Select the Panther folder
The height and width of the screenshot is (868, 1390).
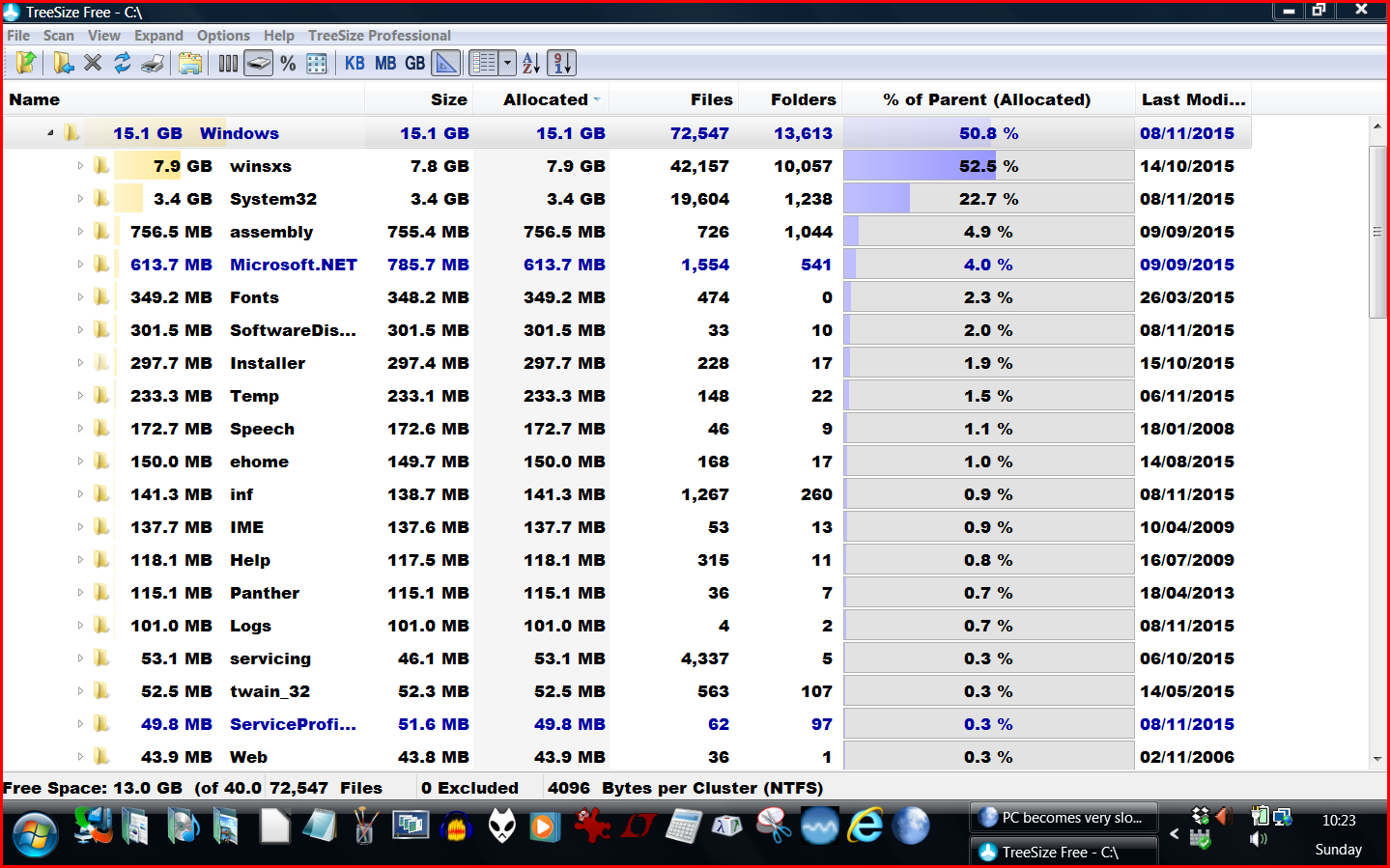tap(265, 593)
